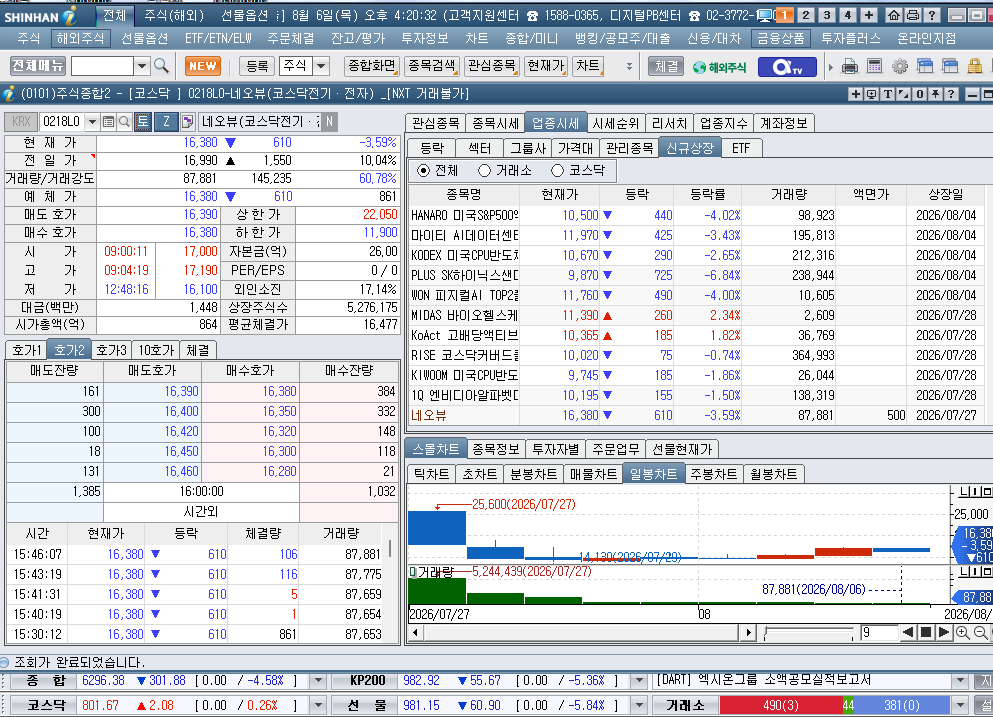Open the DART news ticker dropdown
Screen dimensions: 993x717
point(960,681)
